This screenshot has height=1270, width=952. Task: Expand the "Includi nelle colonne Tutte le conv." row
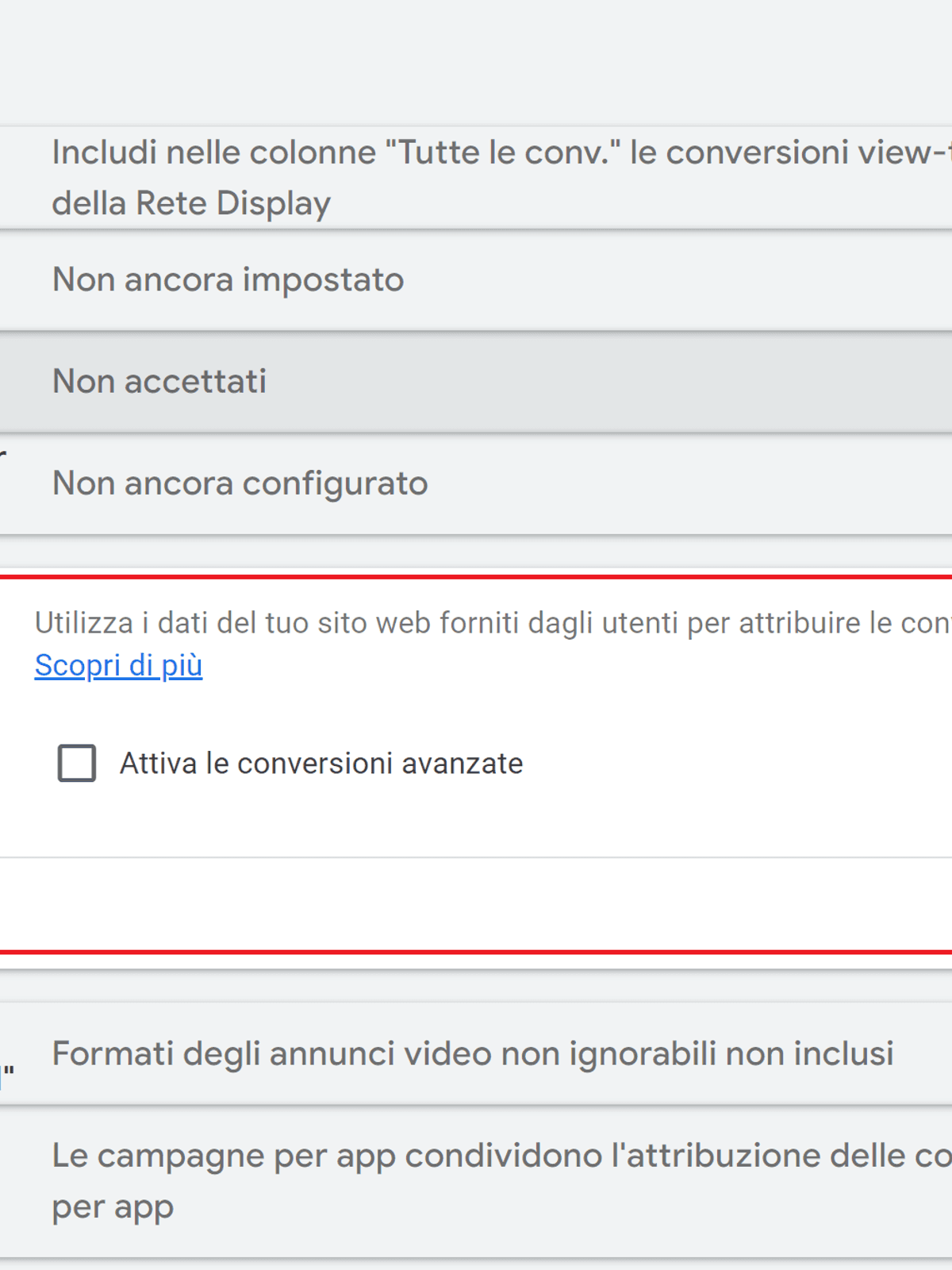coord(476,177)
